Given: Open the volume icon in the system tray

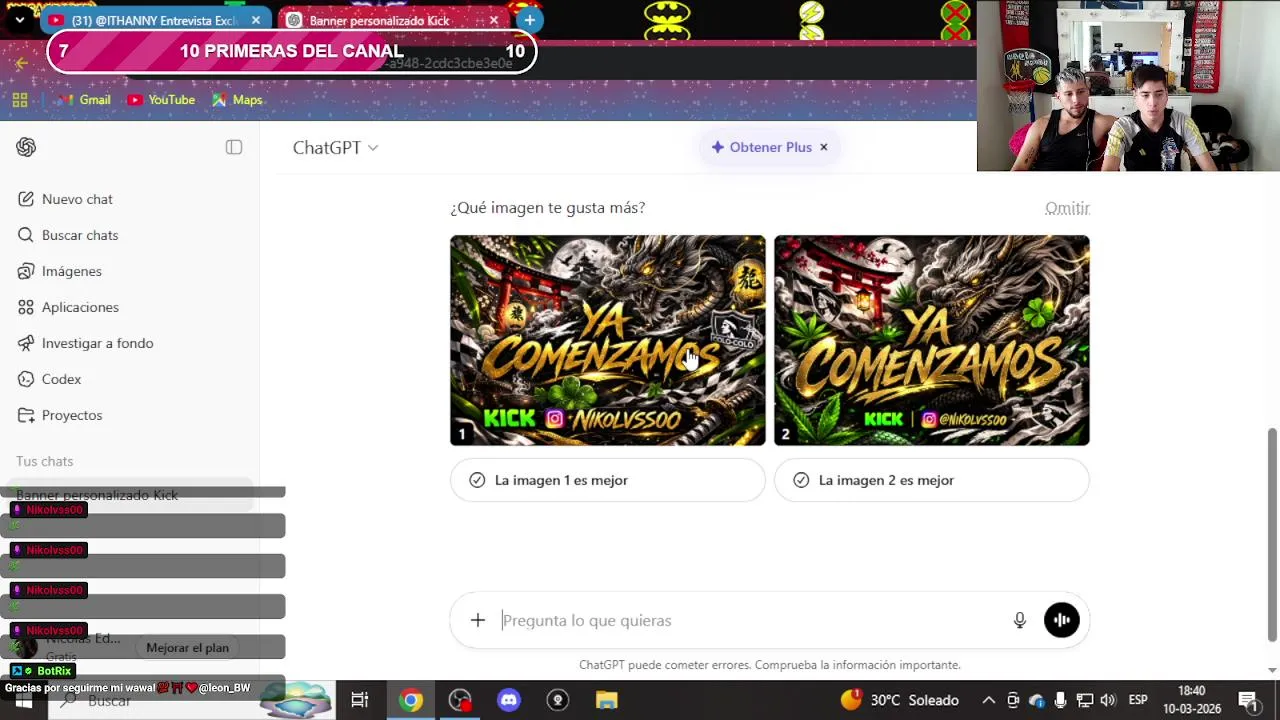Looking at the screenshot, I should 1108,700.
